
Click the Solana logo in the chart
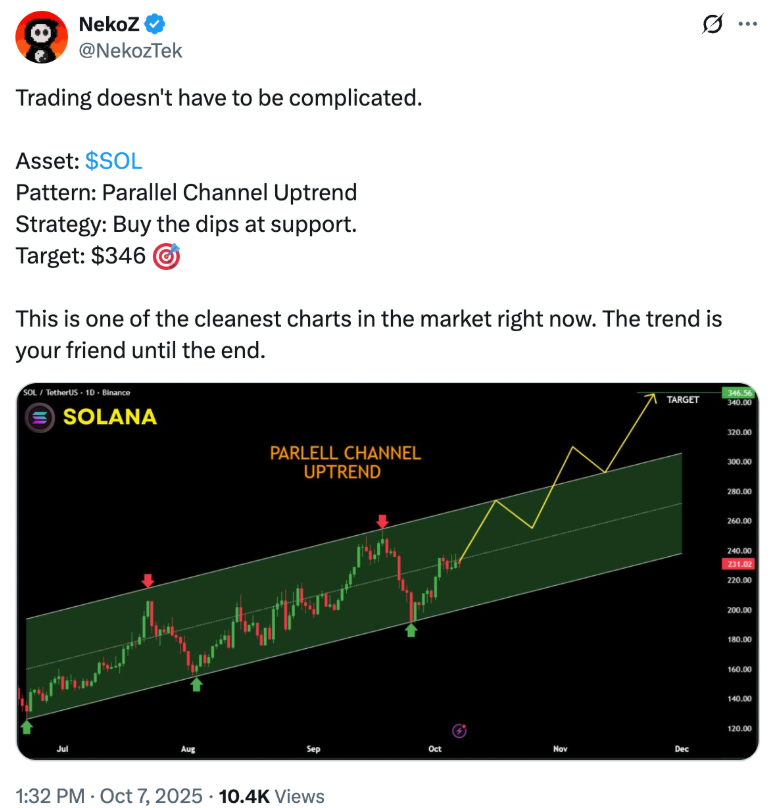tap(41, 416)
